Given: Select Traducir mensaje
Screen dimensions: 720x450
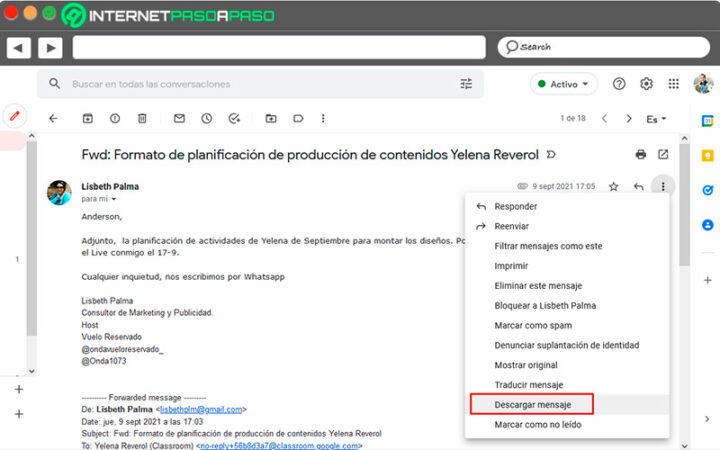Looking at the screenshot, I should [567, 384].
